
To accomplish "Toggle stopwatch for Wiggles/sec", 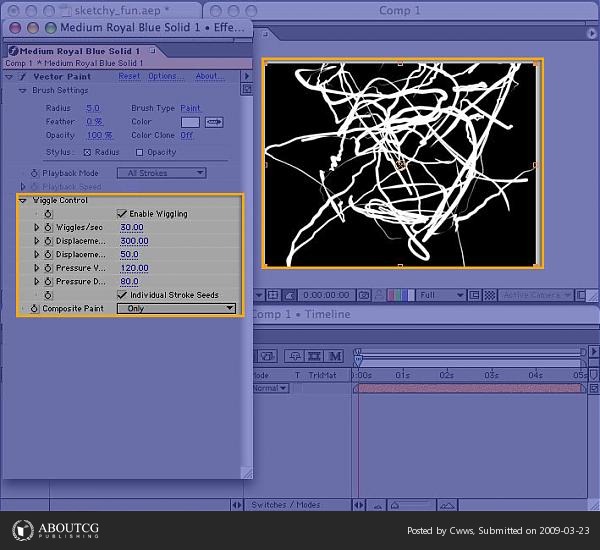I will point(48,228).
